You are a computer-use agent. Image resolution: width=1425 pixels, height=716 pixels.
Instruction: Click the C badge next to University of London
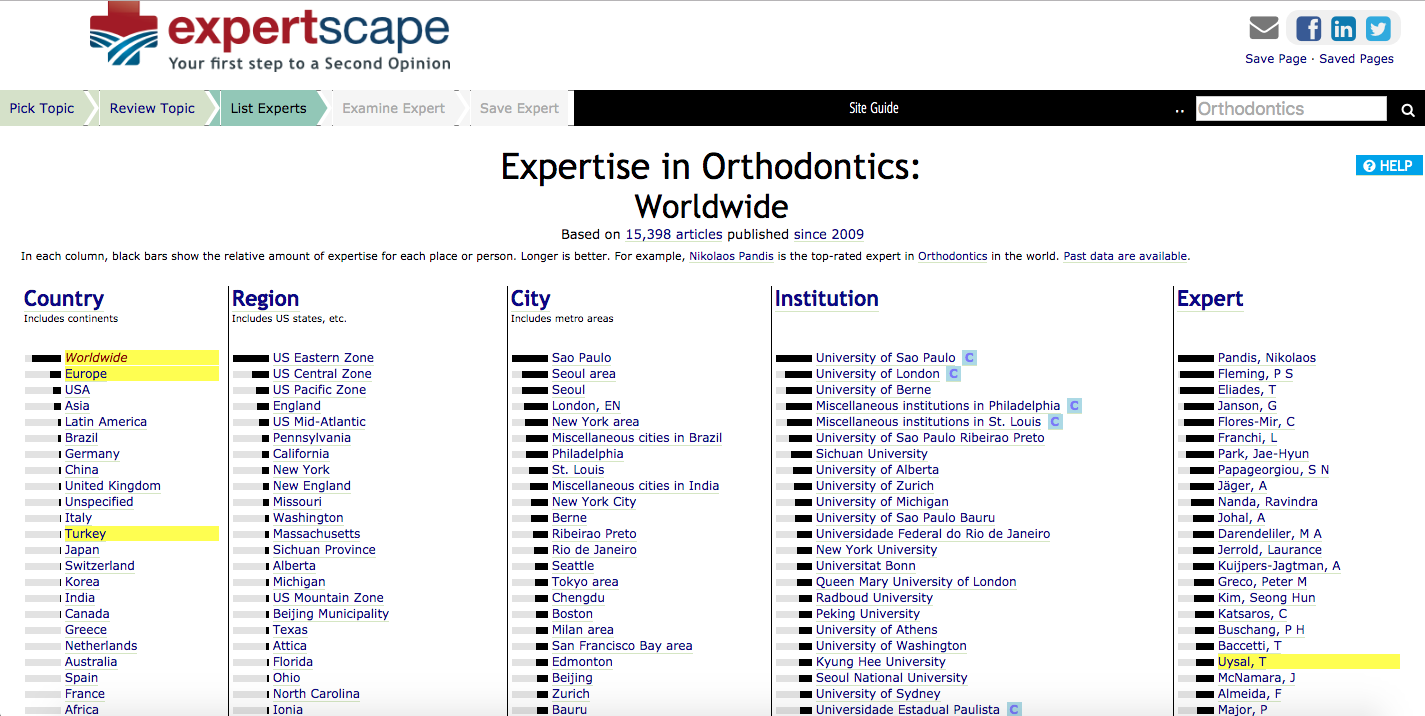pos(953,374)
